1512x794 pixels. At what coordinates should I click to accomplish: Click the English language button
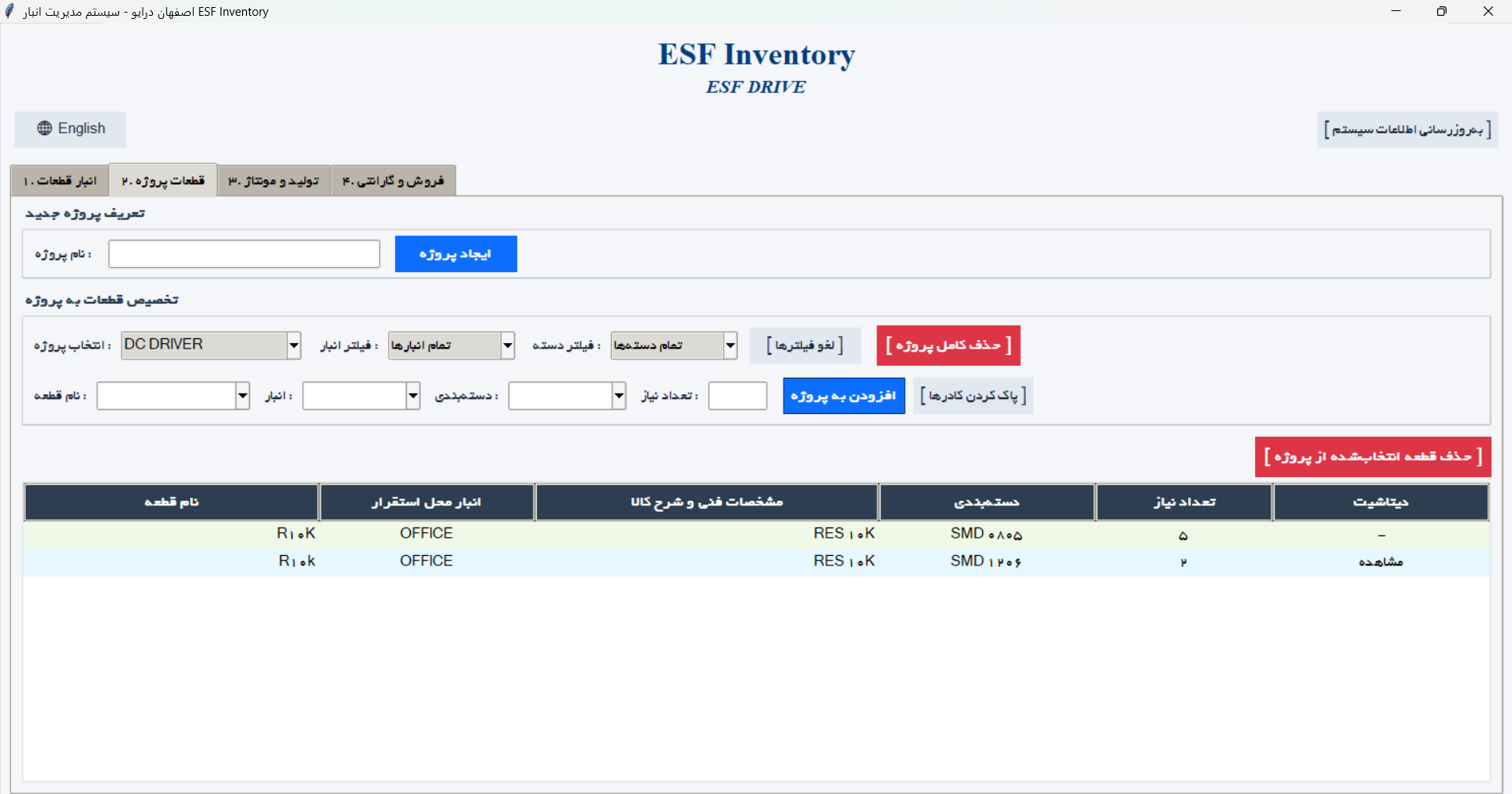(70, 129)
